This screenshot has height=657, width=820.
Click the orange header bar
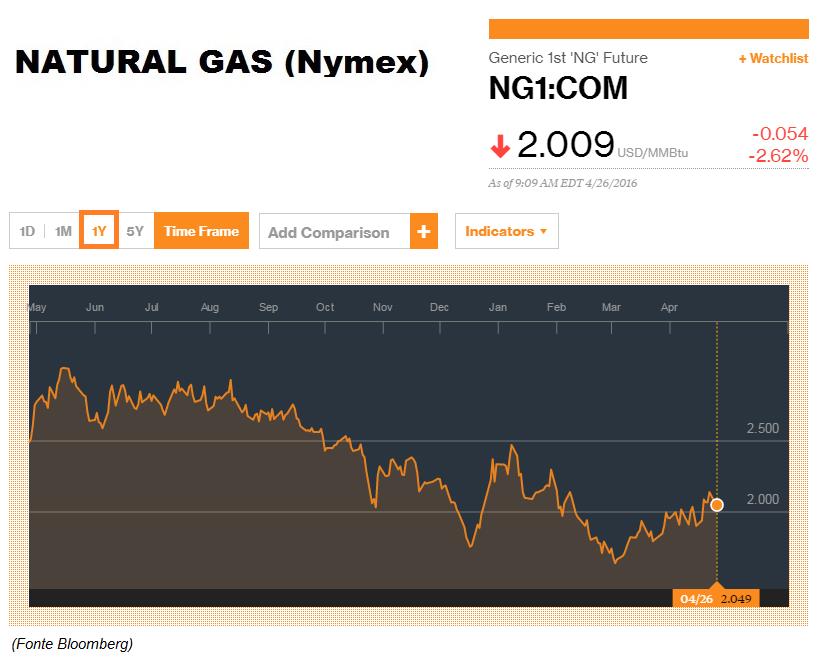coord(648,29)
